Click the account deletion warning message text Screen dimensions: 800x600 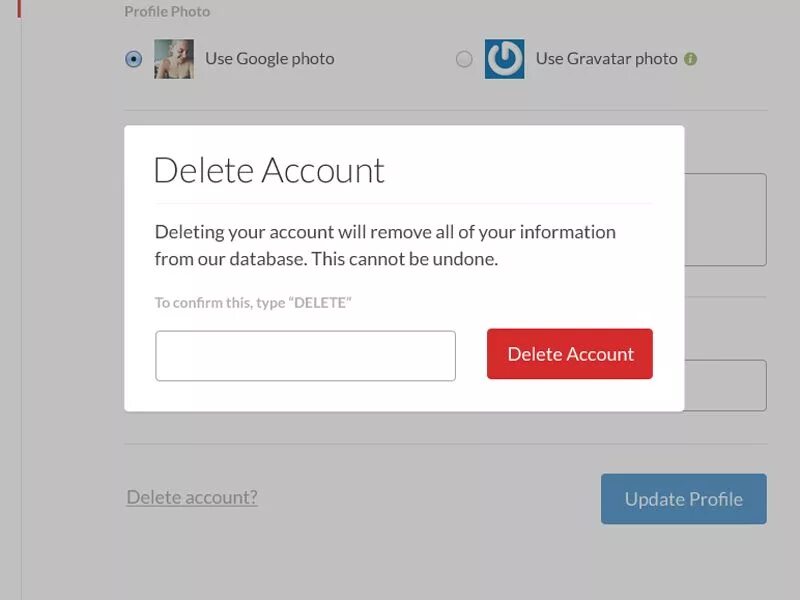pos(384,243)
